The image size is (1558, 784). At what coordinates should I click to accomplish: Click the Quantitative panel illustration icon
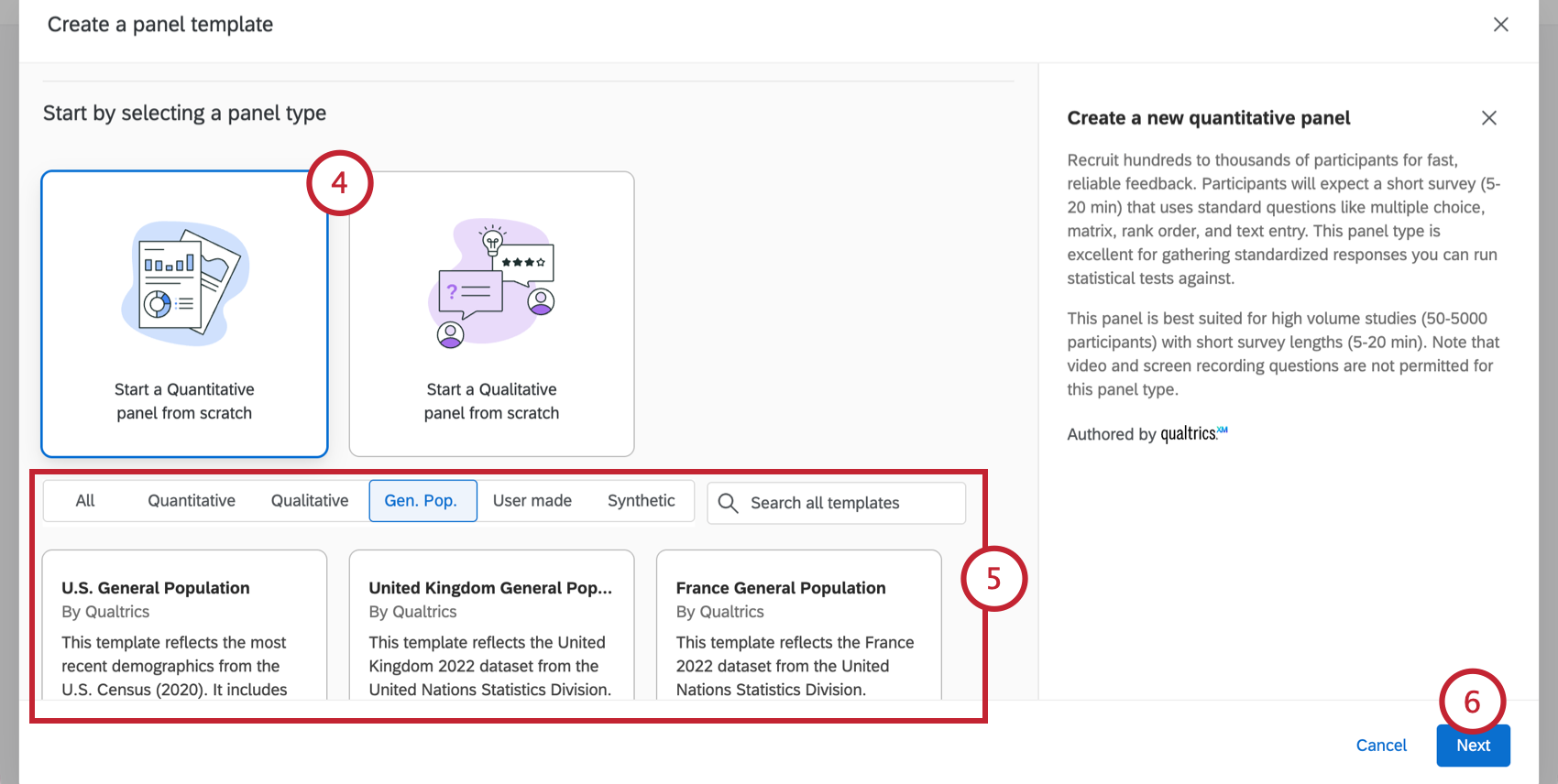click(185, 283)
